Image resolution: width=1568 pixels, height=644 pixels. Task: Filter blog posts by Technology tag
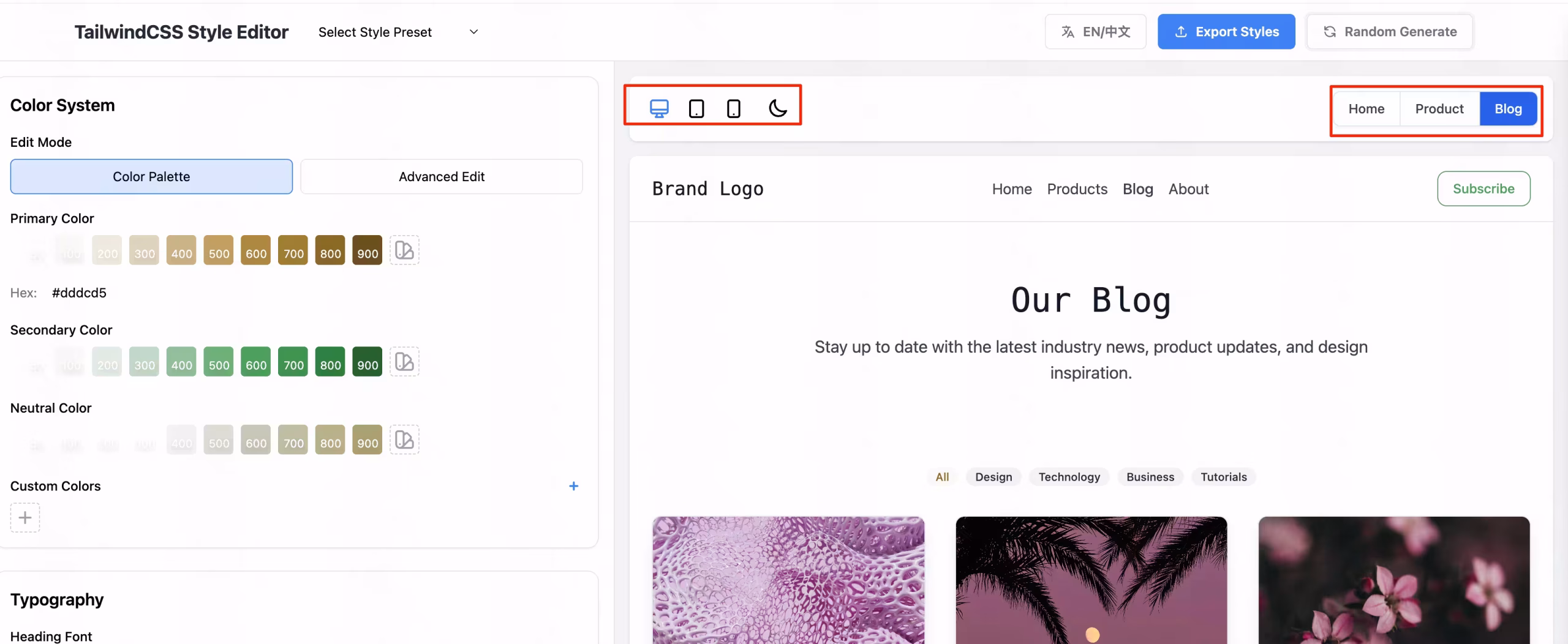click(1069, 477)
